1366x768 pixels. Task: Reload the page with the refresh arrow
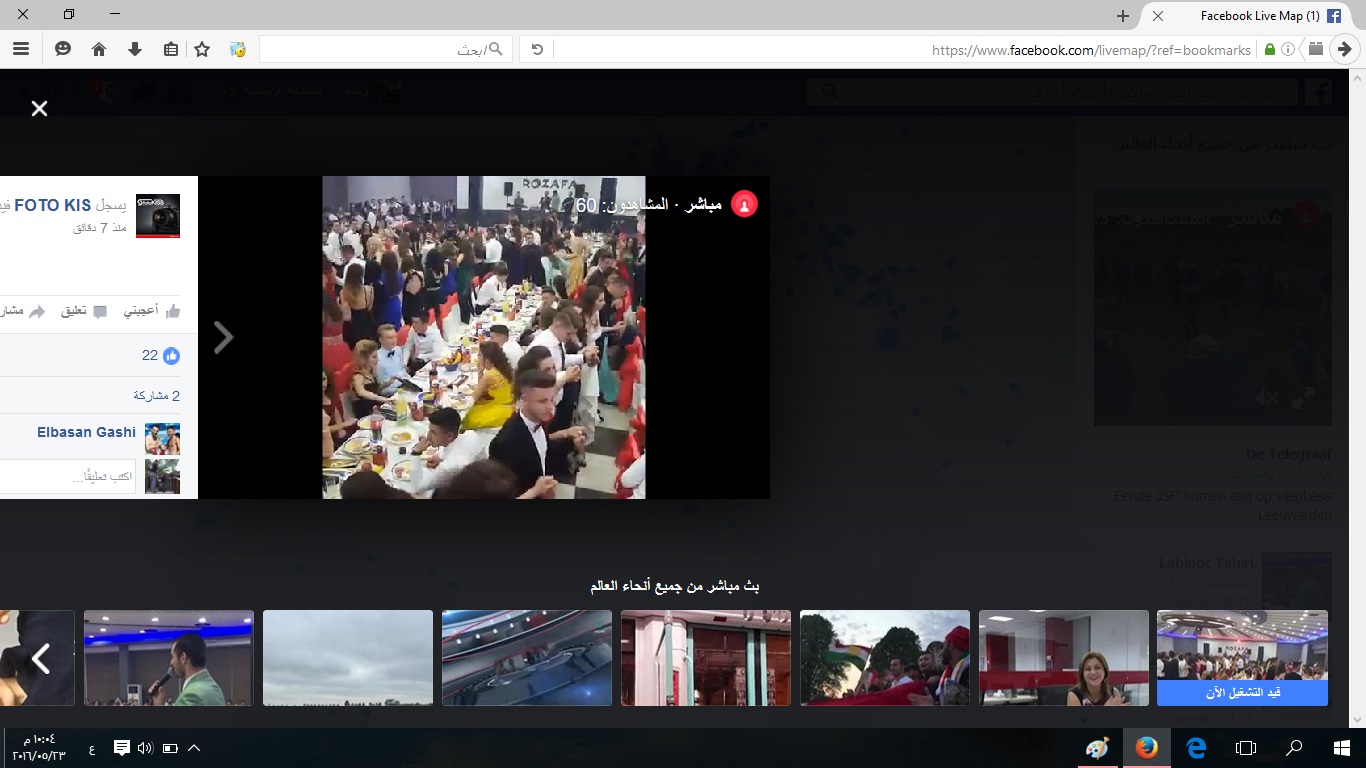pyautogui.click(x=537, y=49)
